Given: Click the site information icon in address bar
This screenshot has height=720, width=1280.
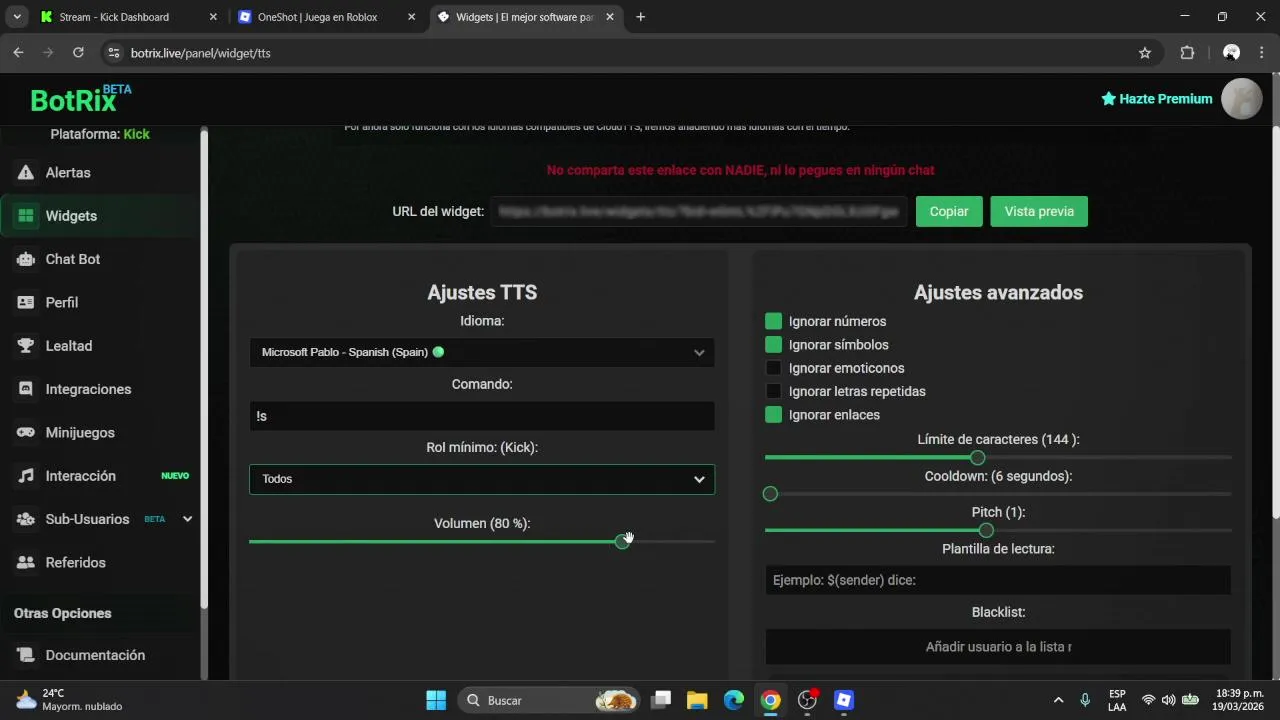Looking at the screenshot, I should [113, 53].
